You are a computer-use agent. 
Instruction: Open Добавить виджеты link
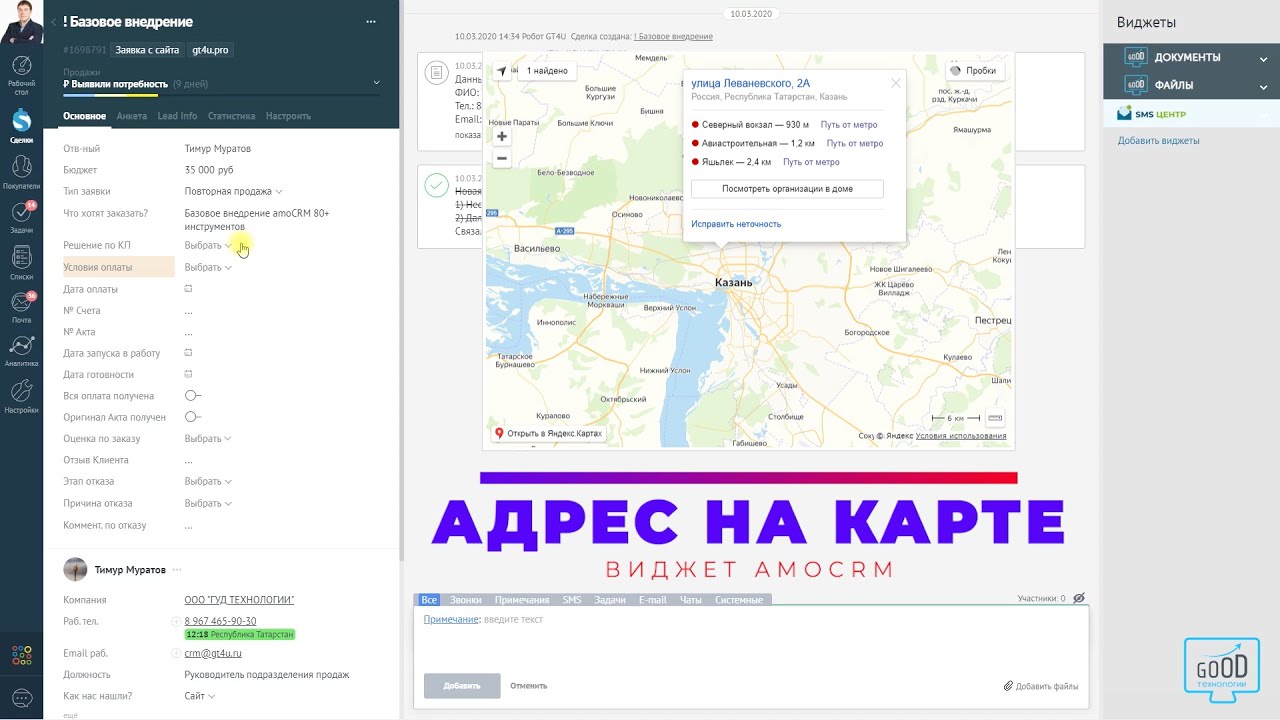(x=1159, y=141)
